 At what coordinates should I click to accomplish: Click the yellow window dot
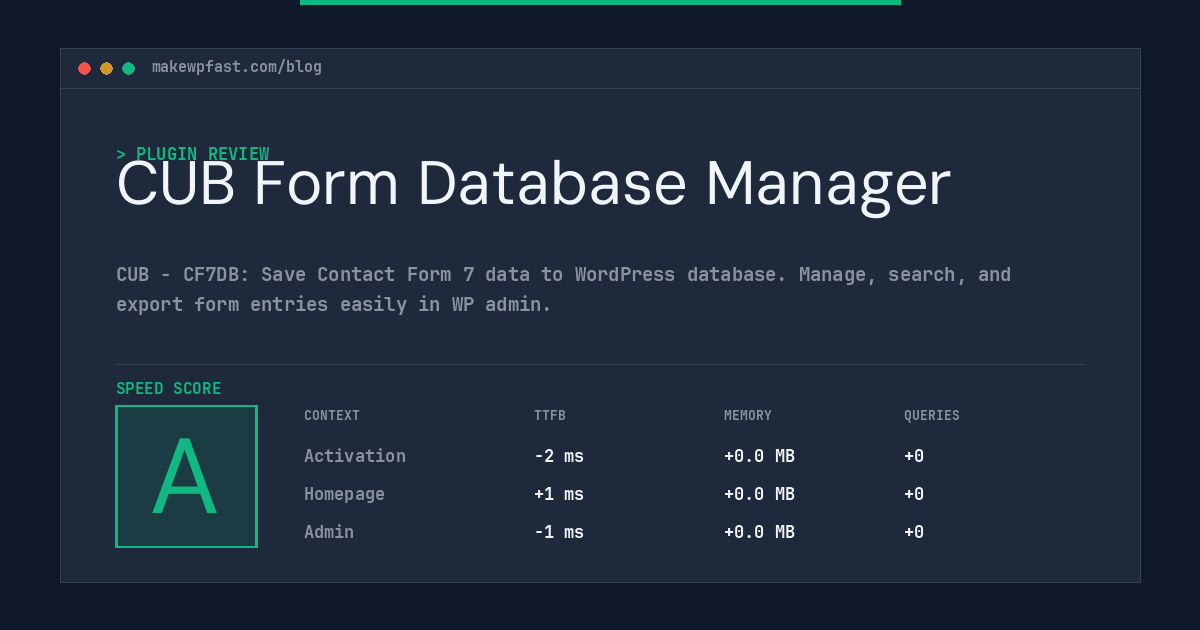106,68
